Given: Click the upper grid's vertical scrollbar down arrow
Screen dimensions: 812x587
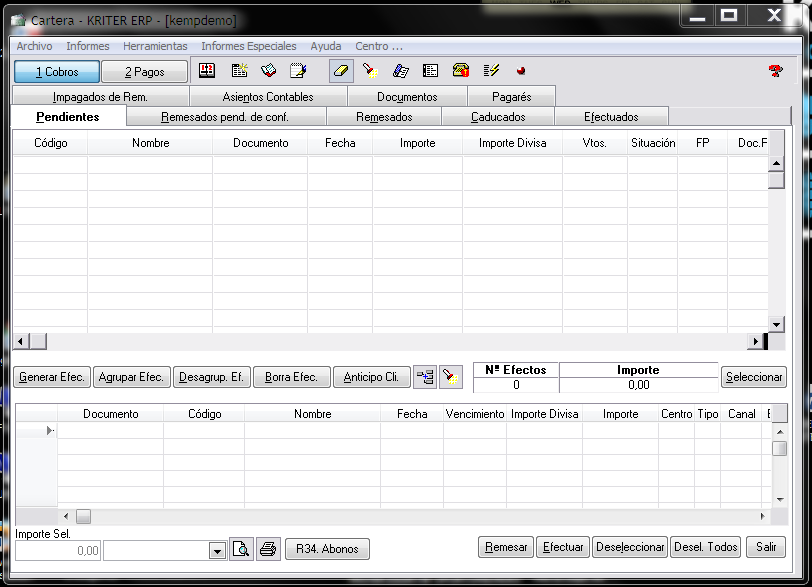Looking at the screenshot, I should (x=776, y=325).
